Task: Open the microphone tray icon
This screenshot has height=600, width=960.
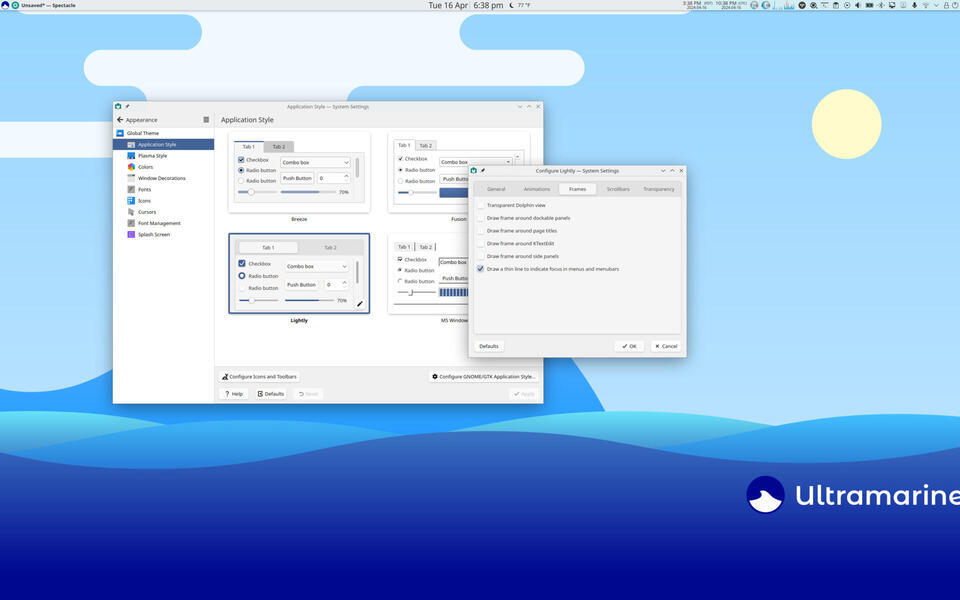Action: [x=915, y=5]
